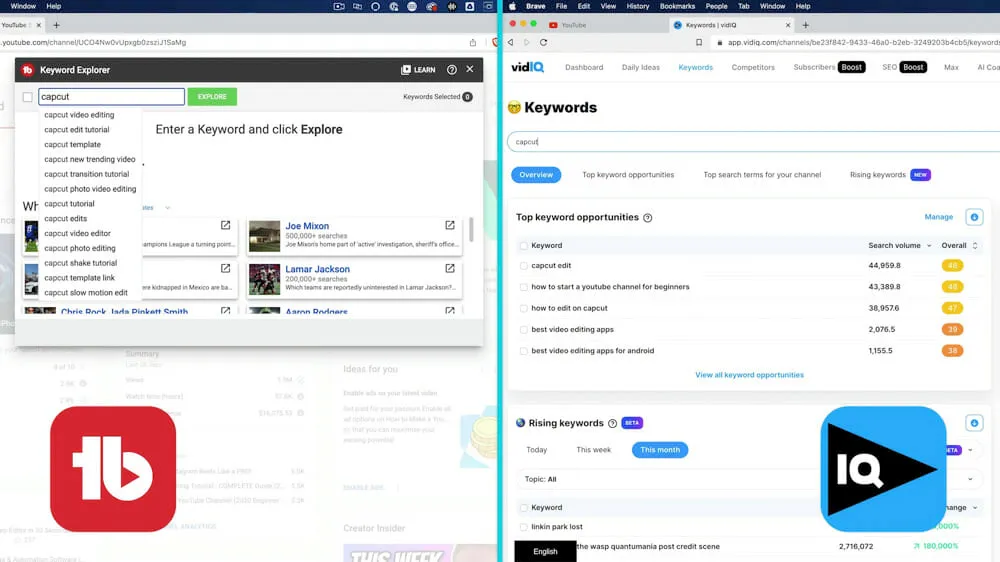Open View all keyword opportunities link
The height and width of the screenshot is (562, 1000).
[749, 375]
